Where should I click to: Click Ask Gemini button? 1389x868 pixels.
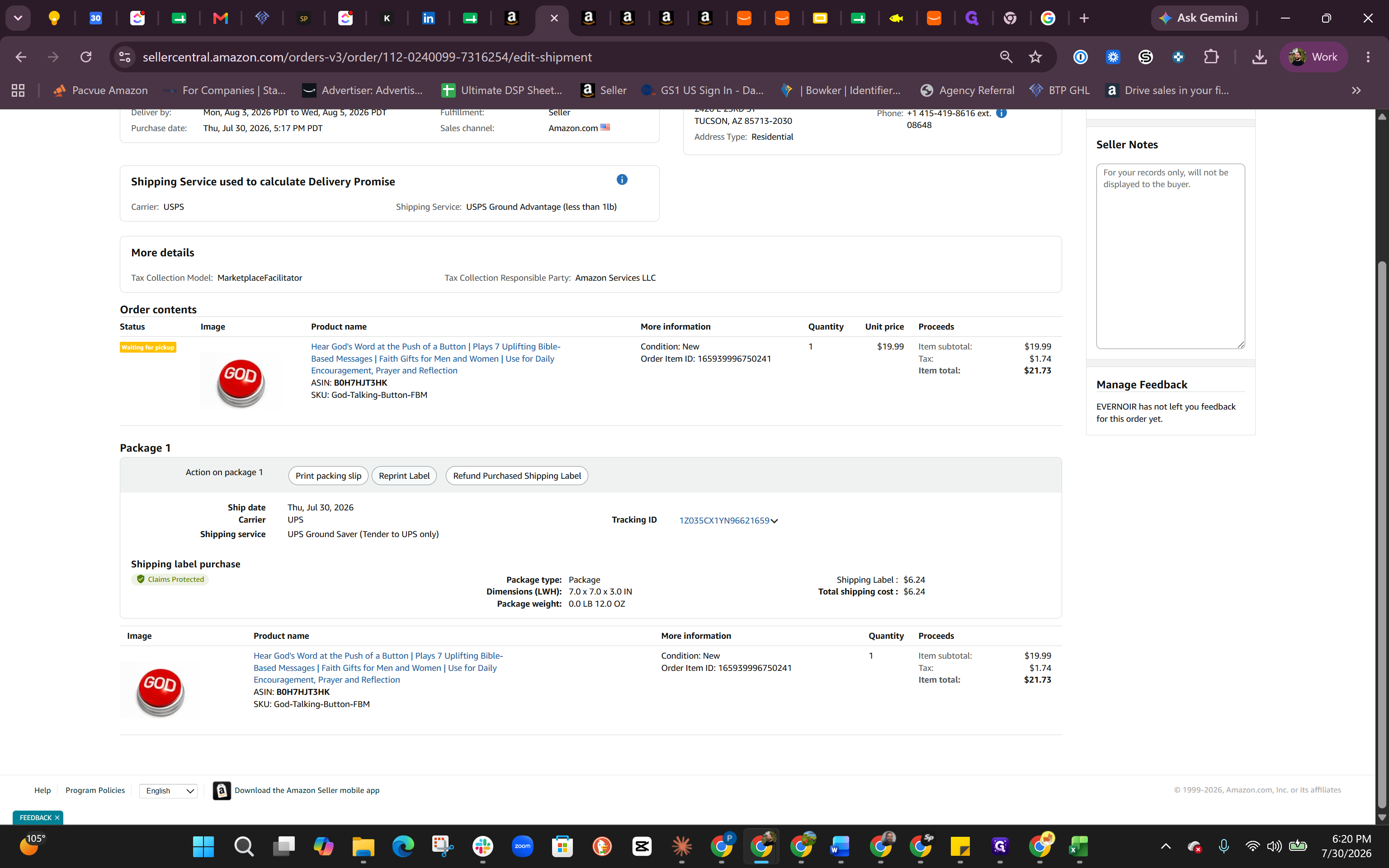click(1199, 18)
